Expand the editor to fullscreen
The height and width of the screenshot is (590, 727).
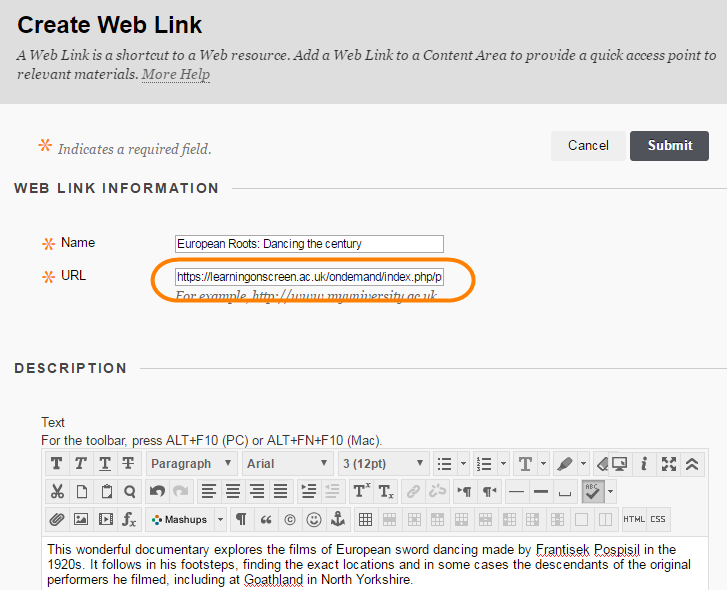668,464
